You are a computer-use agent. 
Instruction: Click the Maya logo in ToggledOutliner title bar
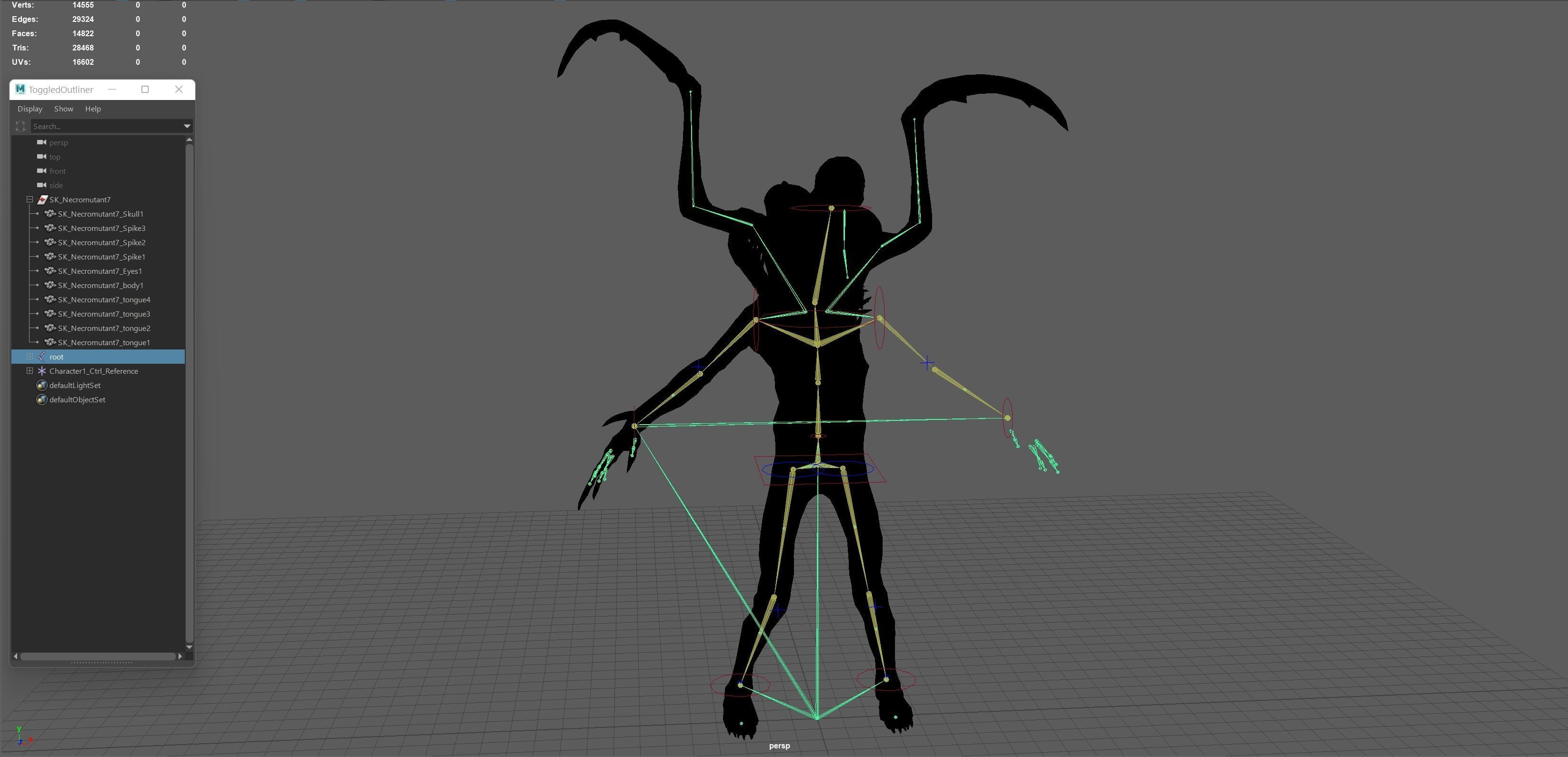click(x=20, y=89)
